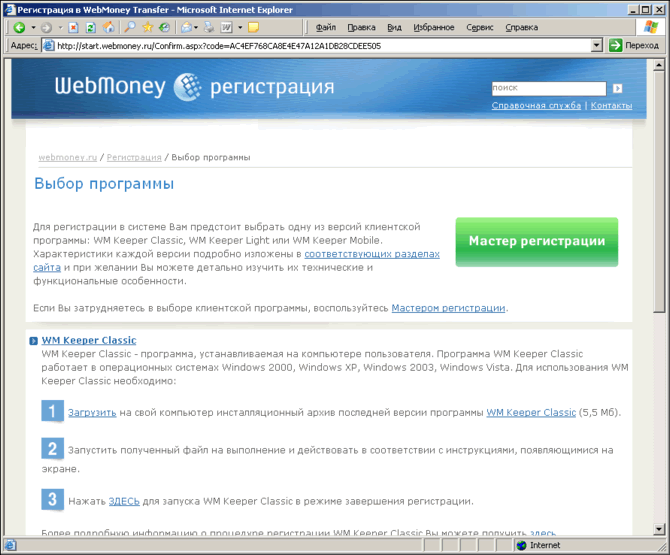670x555 pixels.
Task: Click the сайта link in the intro paragraph
Action: [x=47, y=267]
